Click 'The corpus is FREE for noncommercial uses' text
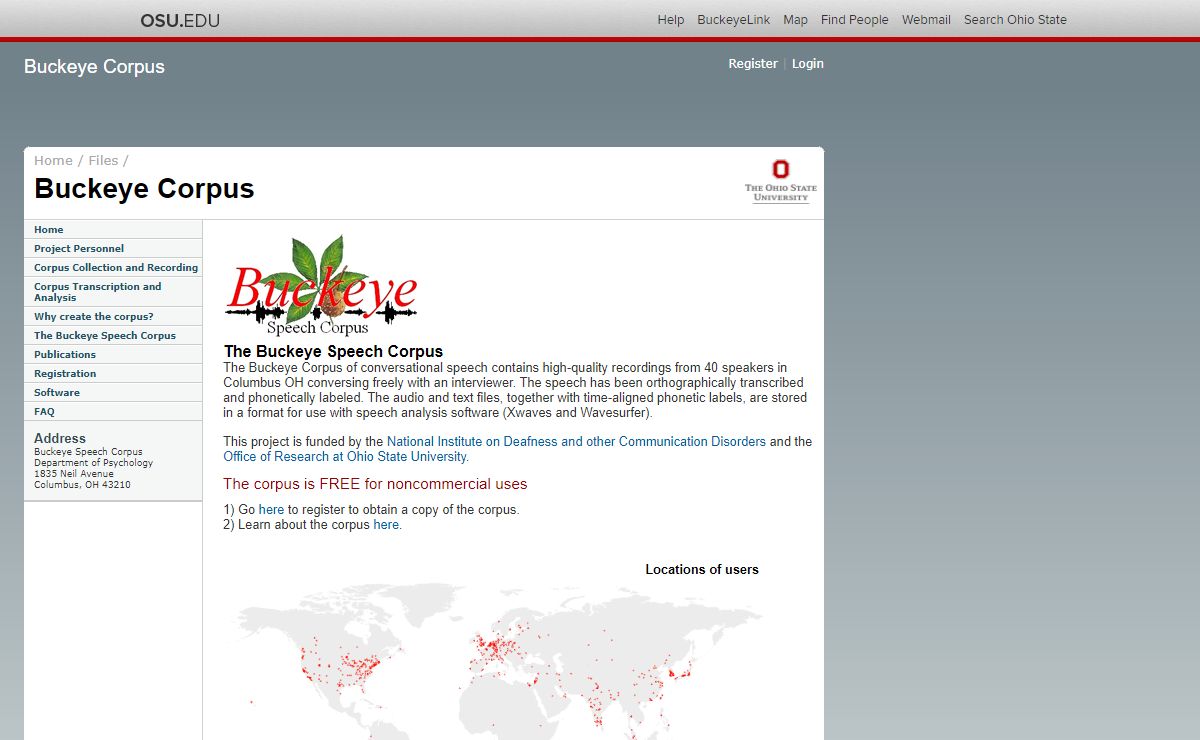1200x740 pixels. 375,484
